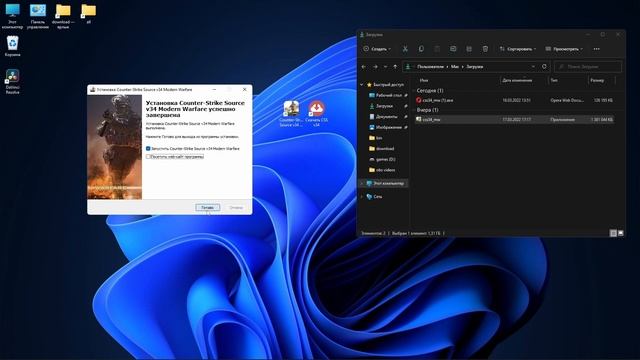
Task: Click the Rename icon in Explorer toolbar
Action: [x=453, y=49]
